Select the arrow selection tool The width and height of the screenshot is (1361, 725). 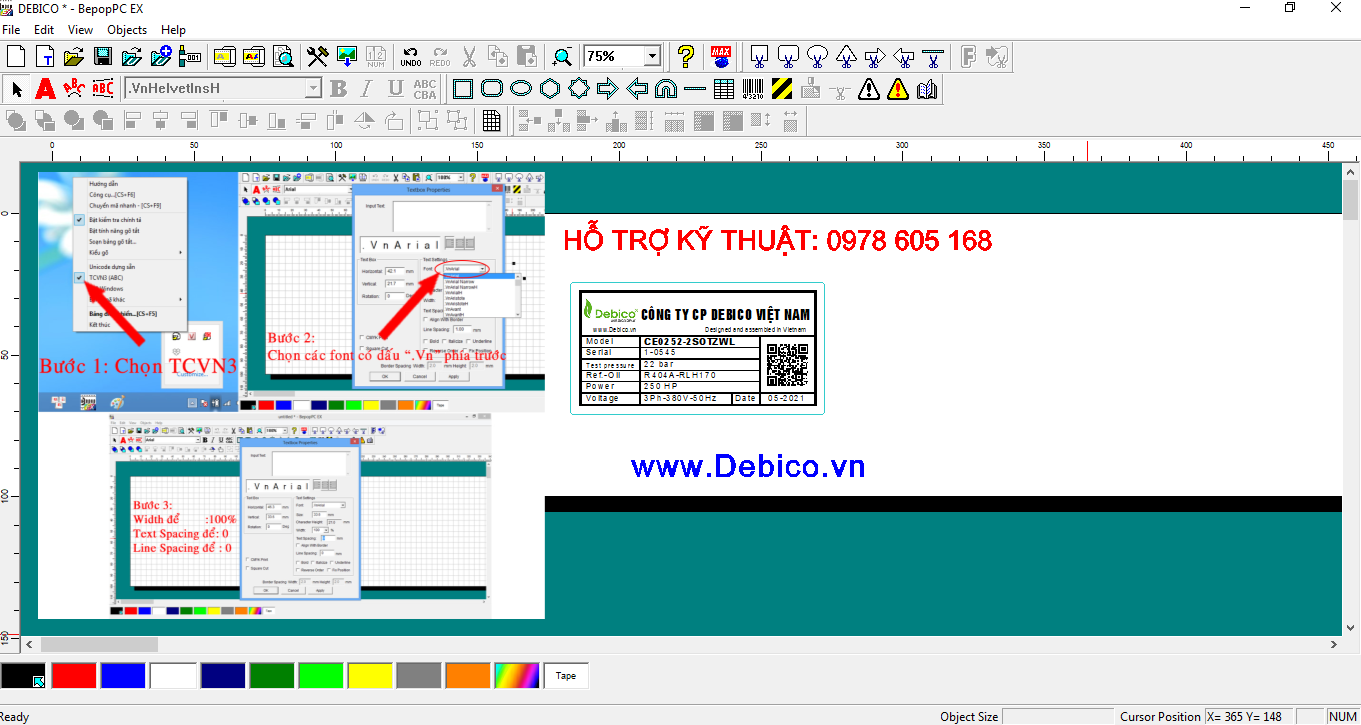[x=15, y=89]
